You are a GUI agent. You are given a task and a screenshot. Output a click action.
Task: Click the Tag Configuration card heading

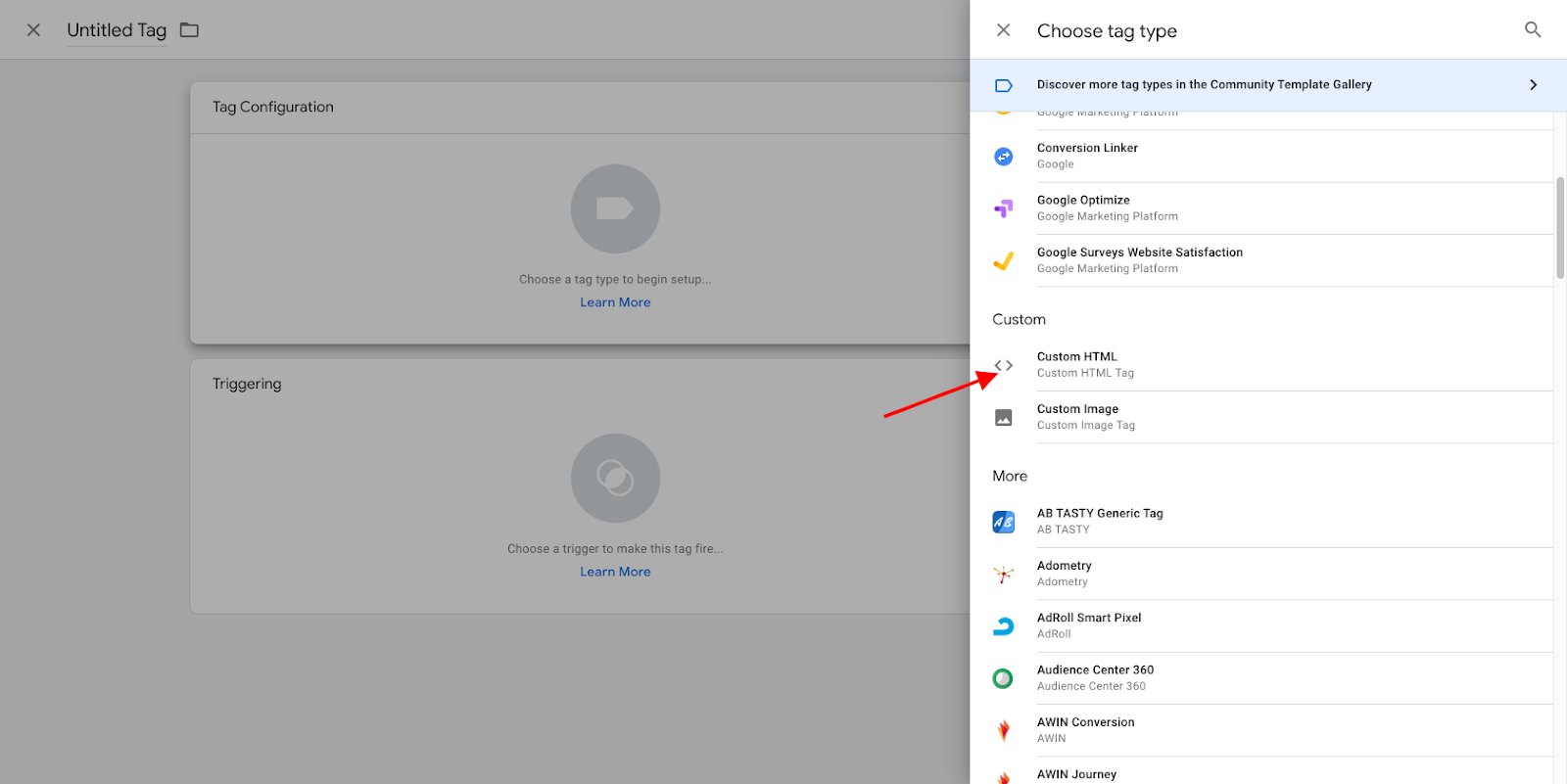pos(273,107)
